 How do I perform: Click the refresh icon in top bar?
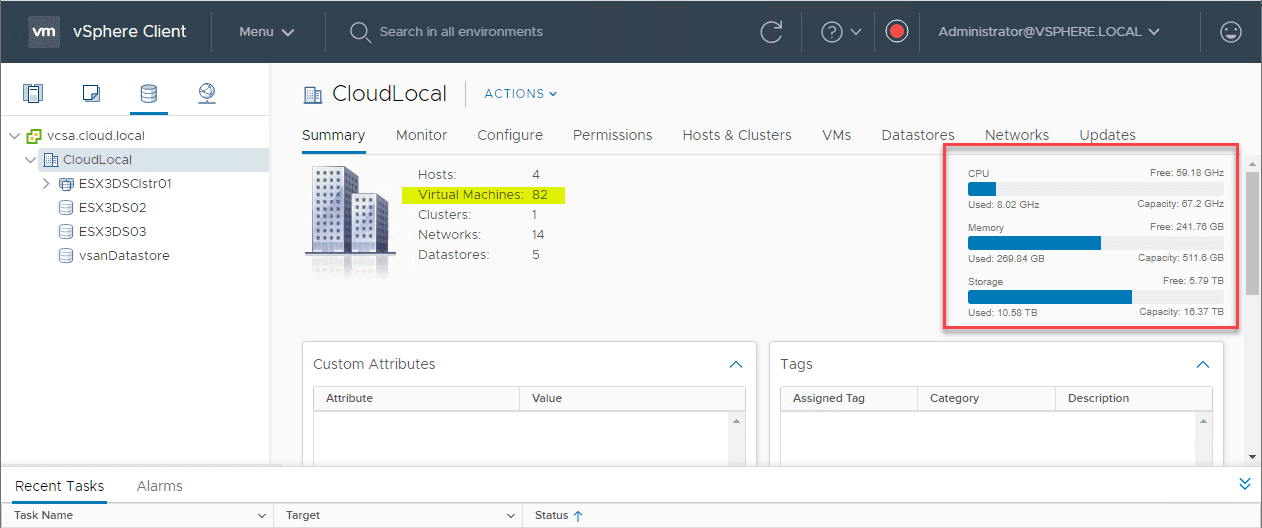click(771, 32)
